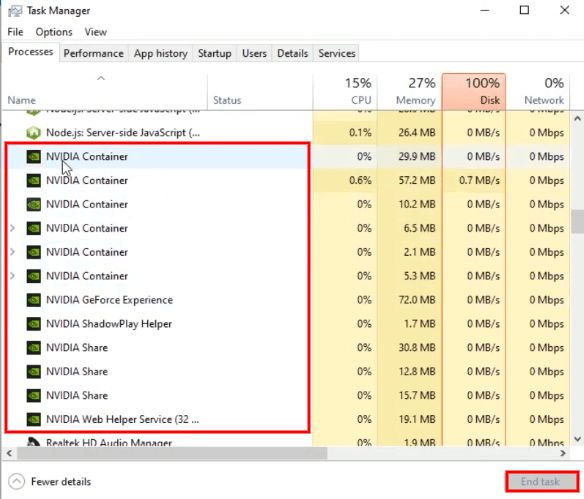Expand NVIDIA Container row with 2.1 MB
Image resolution: width=584 pixels, height=499 pixels.
click(x=13, y=252)
